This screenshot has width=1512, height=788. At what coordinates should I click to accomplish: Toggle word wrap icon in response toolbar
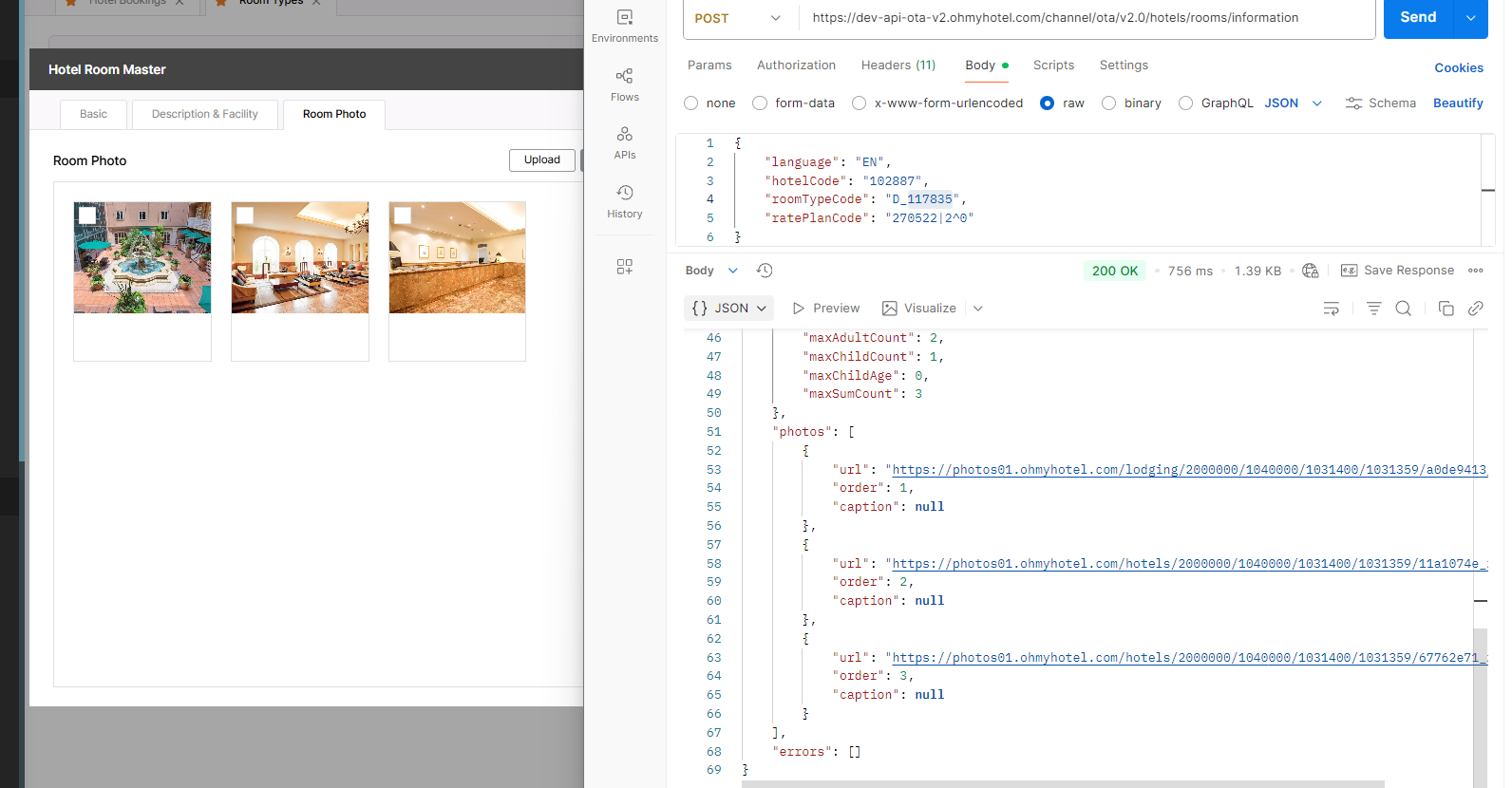click(1331, 308)
